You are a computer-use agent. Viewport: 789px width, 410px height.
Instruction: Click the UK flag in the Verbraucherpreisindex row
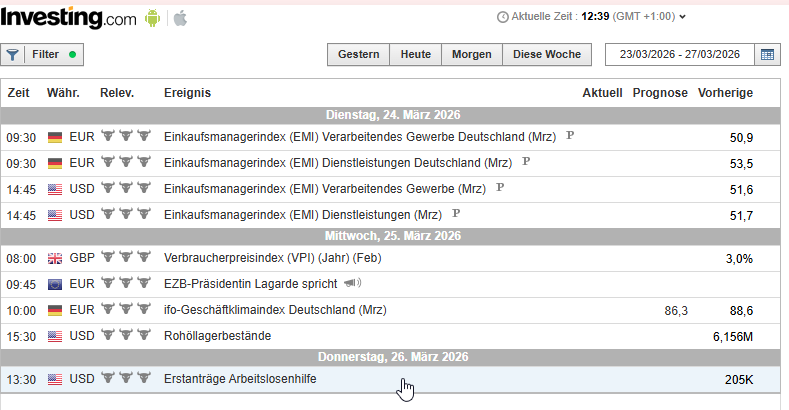click(x=55, y=259)
